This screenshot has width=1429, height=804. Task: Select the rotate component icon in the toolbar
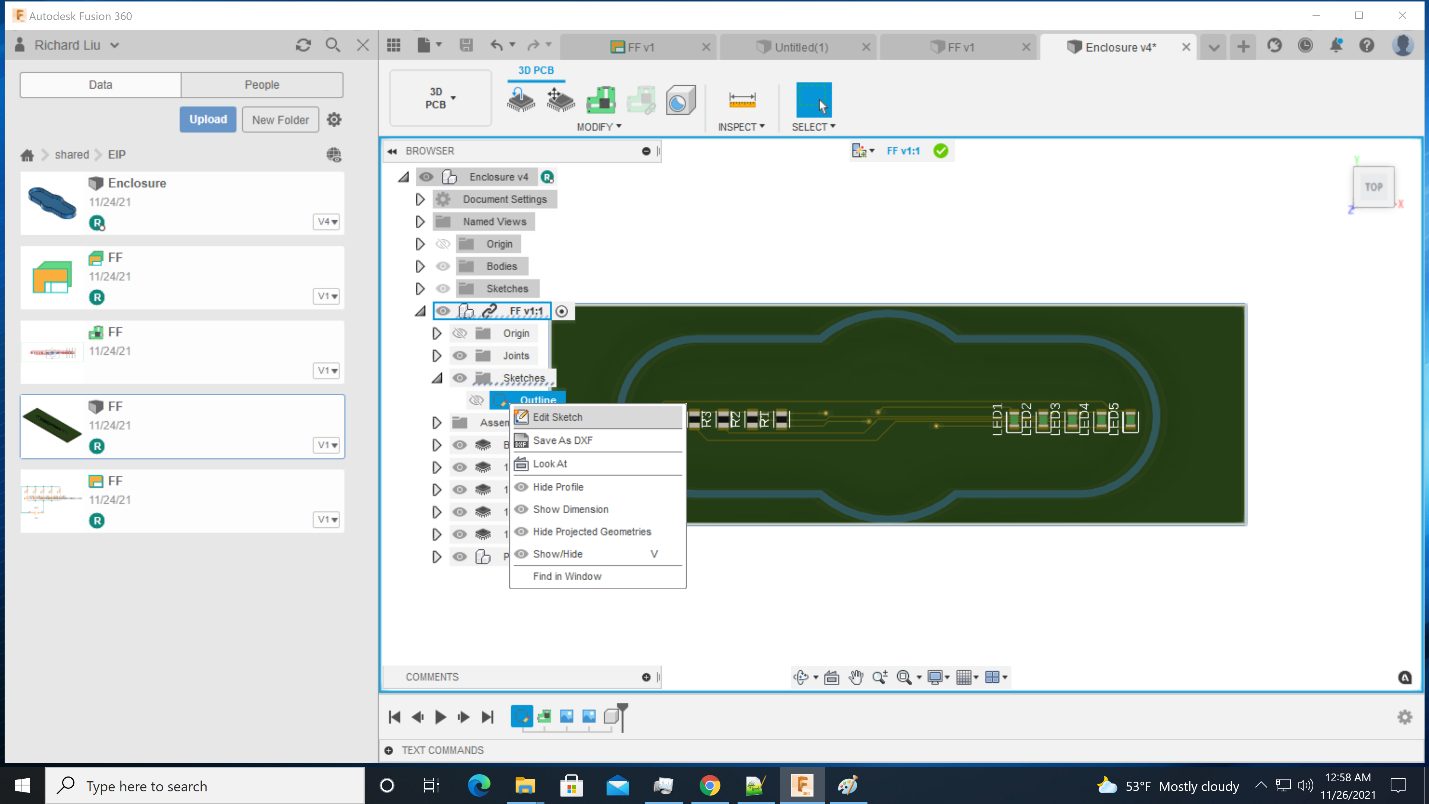[x=521, y=100]
